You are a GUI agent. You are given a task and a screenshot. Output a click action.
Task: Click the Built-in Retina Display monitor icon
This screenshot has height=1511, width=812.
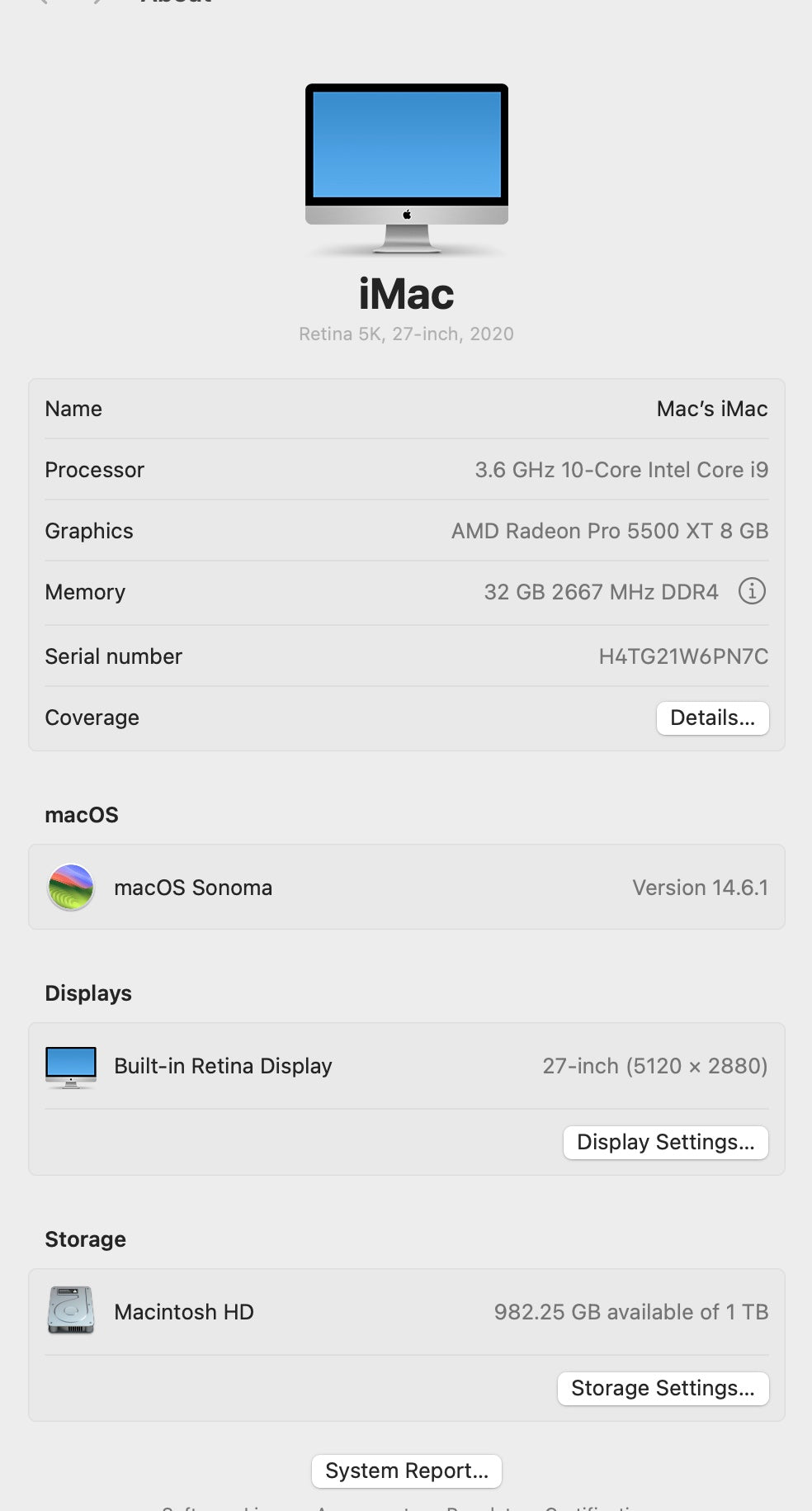coord(71,1066)
